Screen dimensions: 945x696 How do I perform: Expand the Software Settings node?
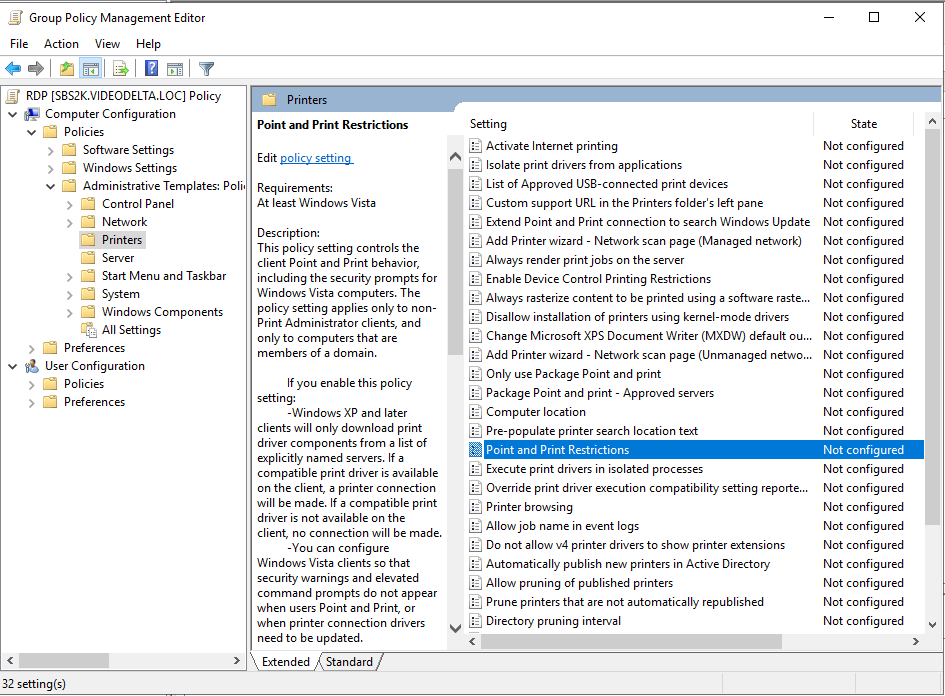coord(51,150)
